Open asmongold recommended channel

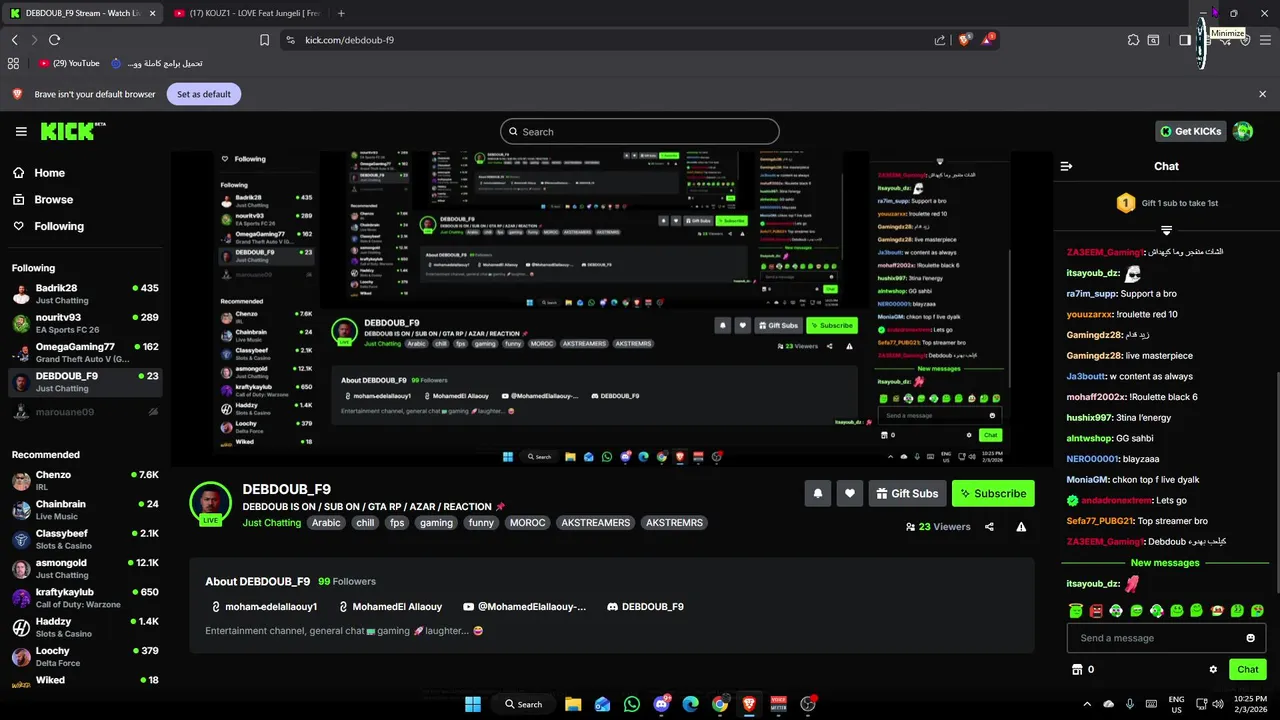click(x=85, y=569)
